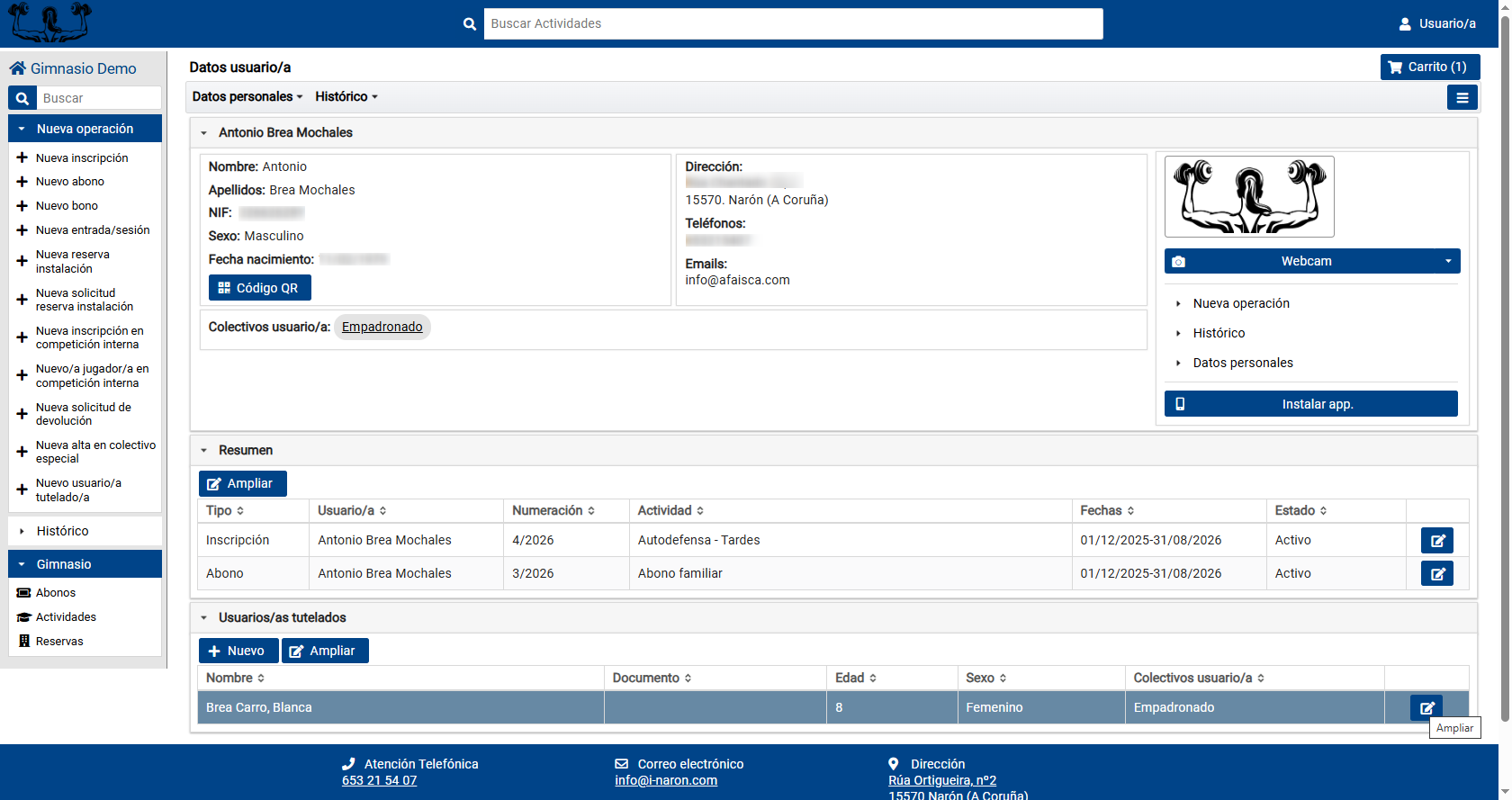Click edit icon for Abono familiar row
This screenshot has height=800, width=1512.
point(1436,574)
